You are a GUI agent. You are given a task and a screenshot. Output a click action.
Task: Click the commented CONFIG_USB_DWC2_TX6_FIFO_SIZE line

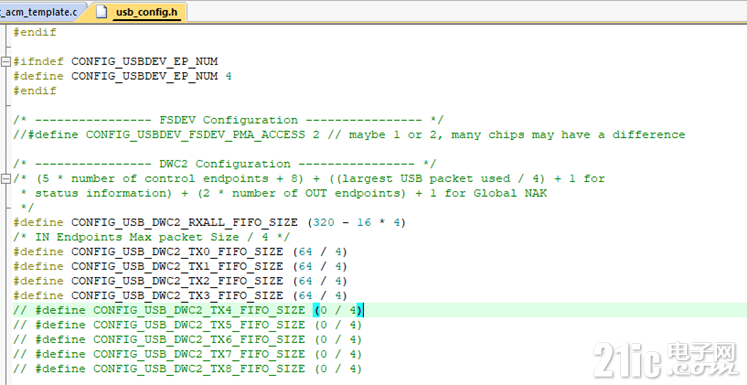(x=188, y=340)
